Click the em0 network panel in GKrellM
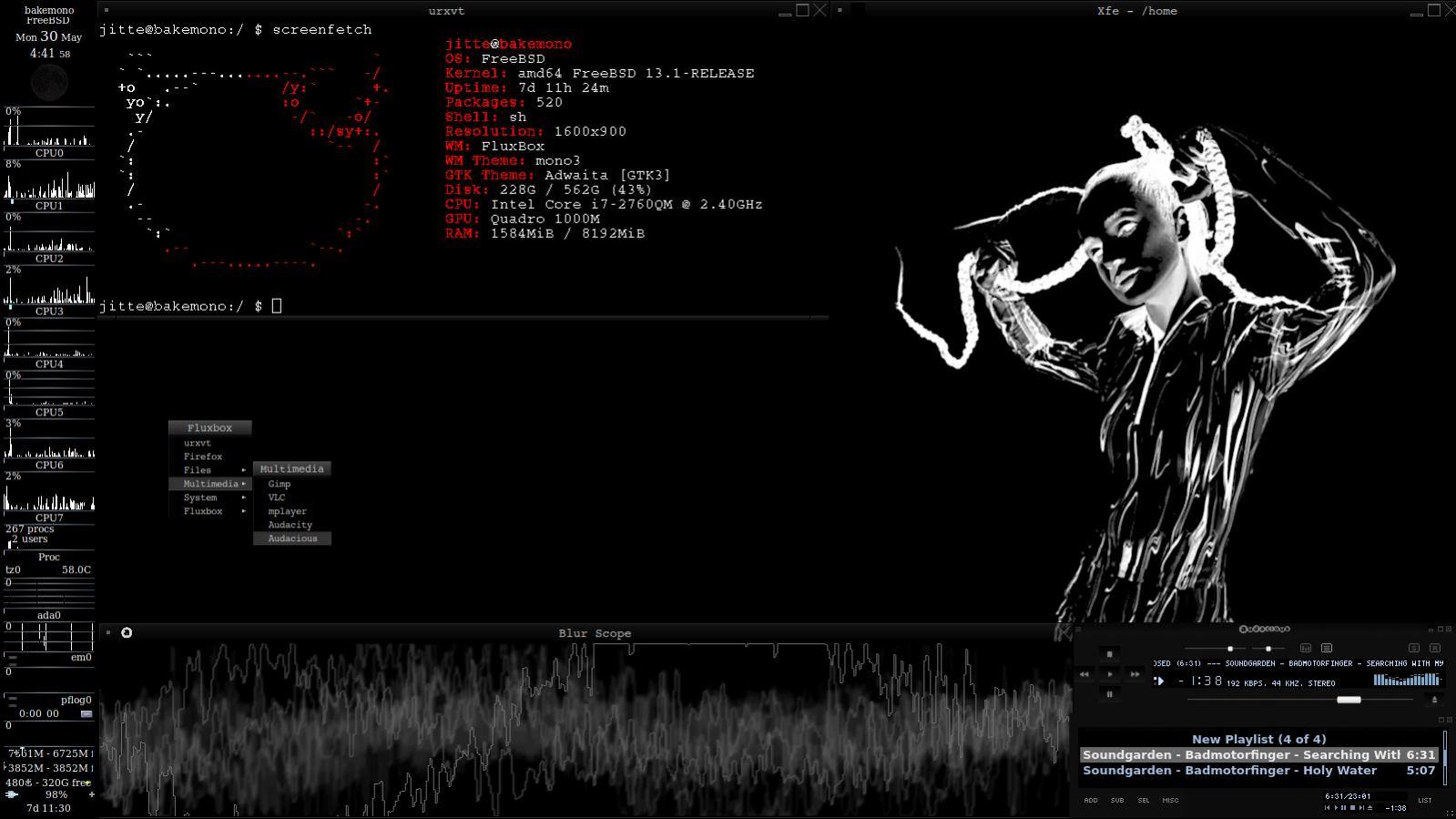 click(49, 657)
